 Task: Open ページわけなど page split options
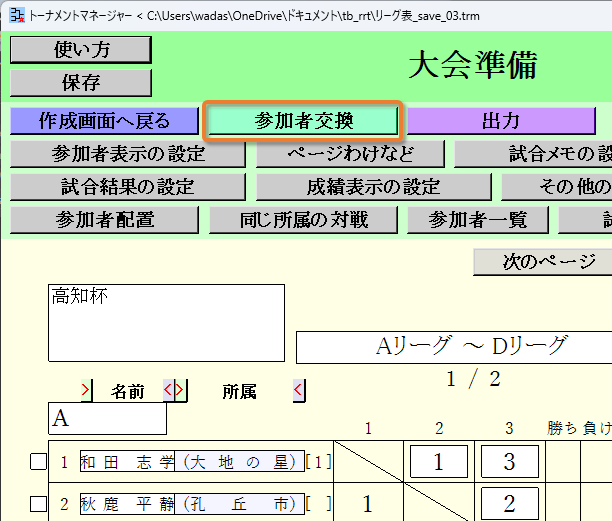point(350,154)
